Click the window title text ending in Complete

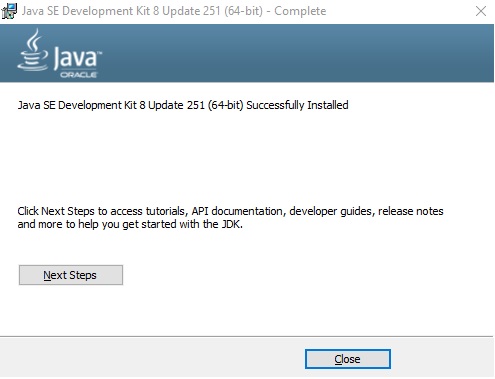click(174, 11)
